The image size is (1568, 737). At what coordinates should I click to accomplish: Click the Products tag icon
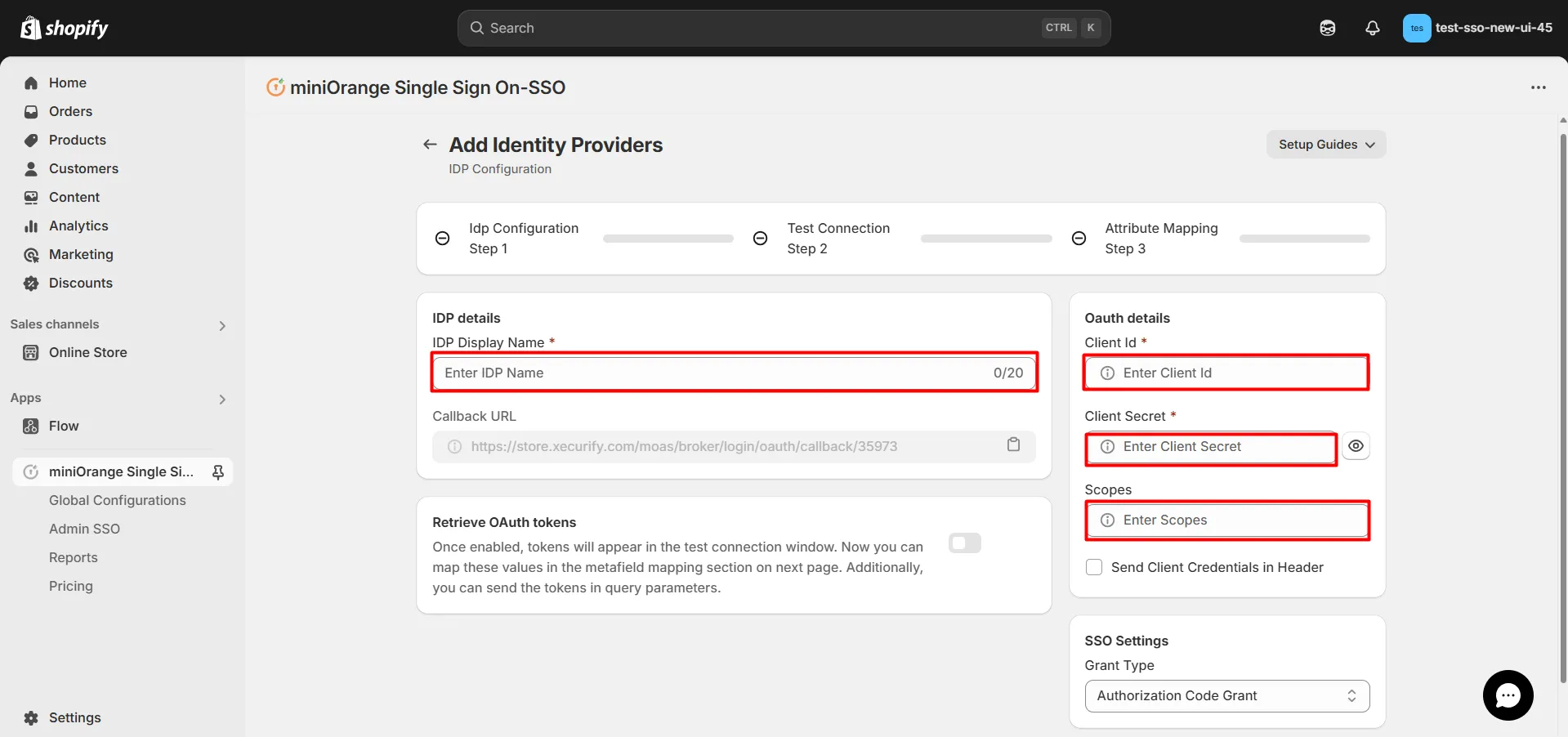(31, 140)
